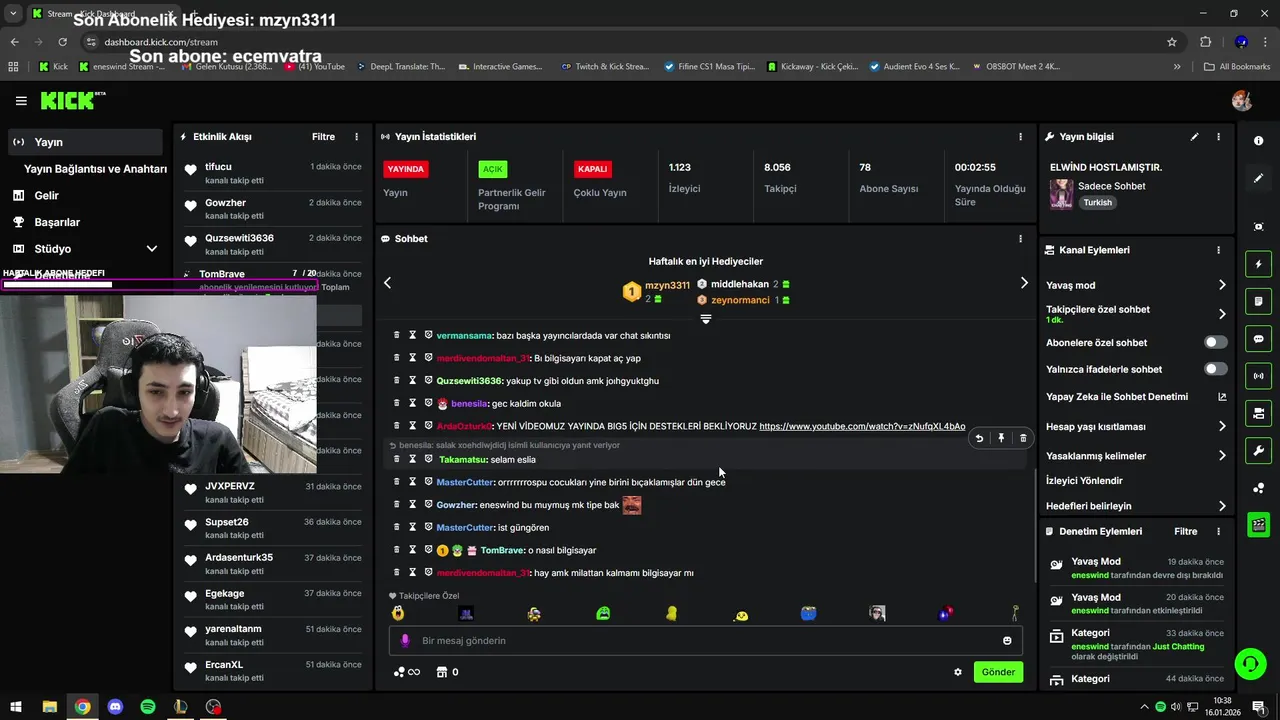The width and height of the screenshot is (1280, 720).
Task: Open the hamburger menu next to Kick logo
Action: 21,101
